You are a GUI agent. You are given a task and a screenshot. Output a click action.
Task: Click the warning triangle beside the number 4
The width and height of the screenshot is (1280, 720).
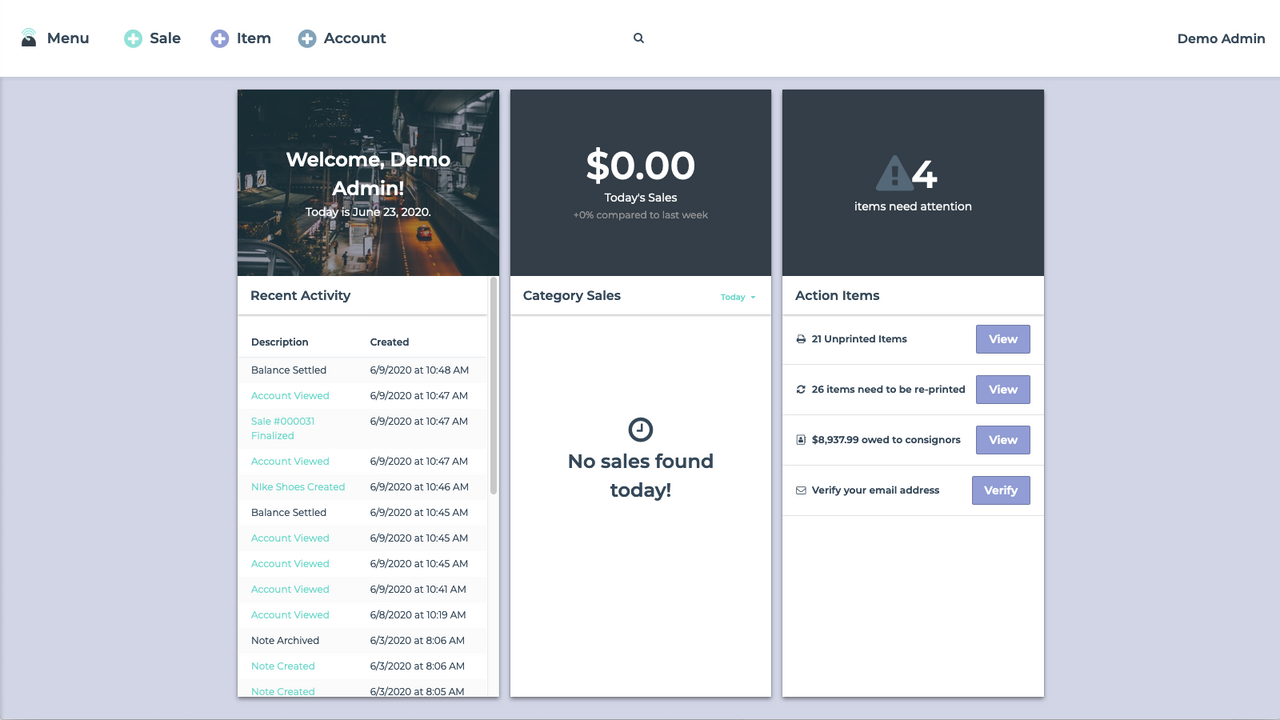895,173
